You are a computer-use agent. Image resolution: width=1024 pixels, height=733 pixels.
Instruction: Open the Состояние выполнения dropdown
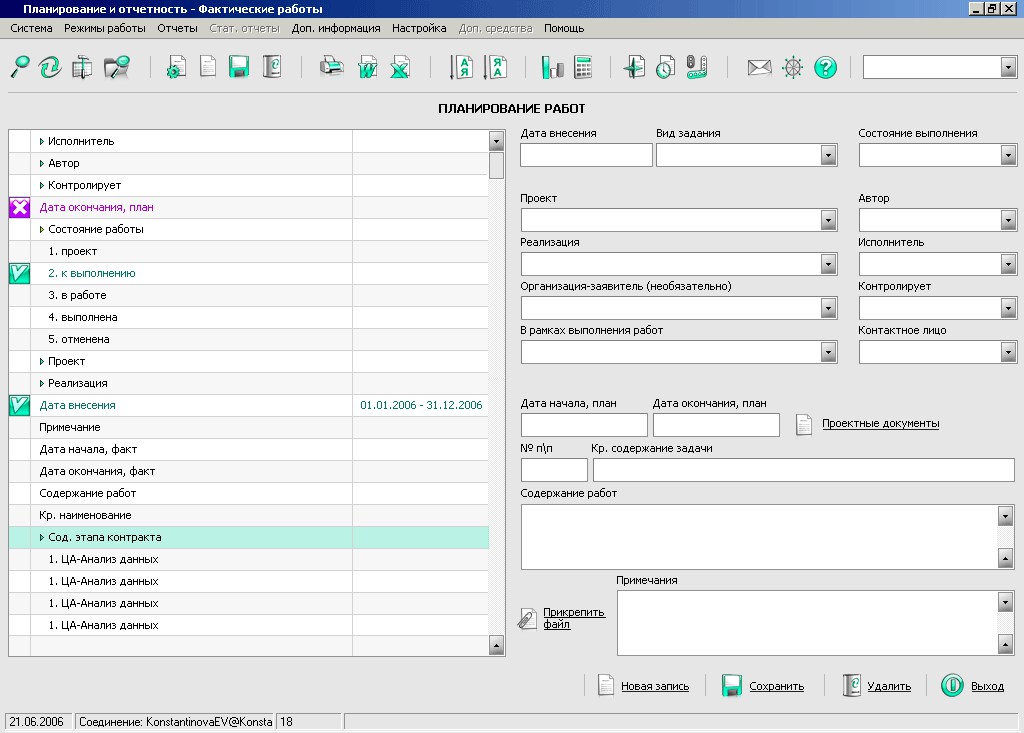coord(1008,155)
